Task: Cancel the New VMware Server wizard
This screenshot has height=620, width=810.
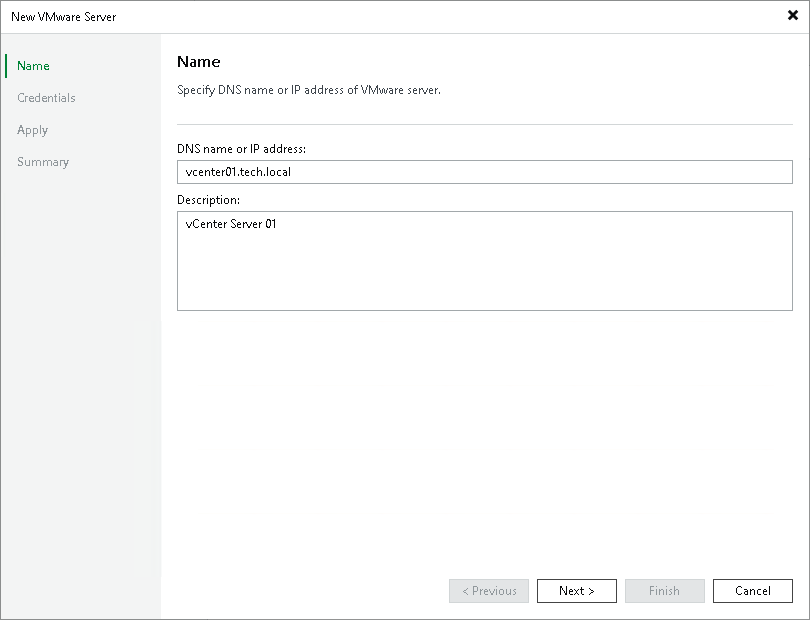Action: click(752, 590)
